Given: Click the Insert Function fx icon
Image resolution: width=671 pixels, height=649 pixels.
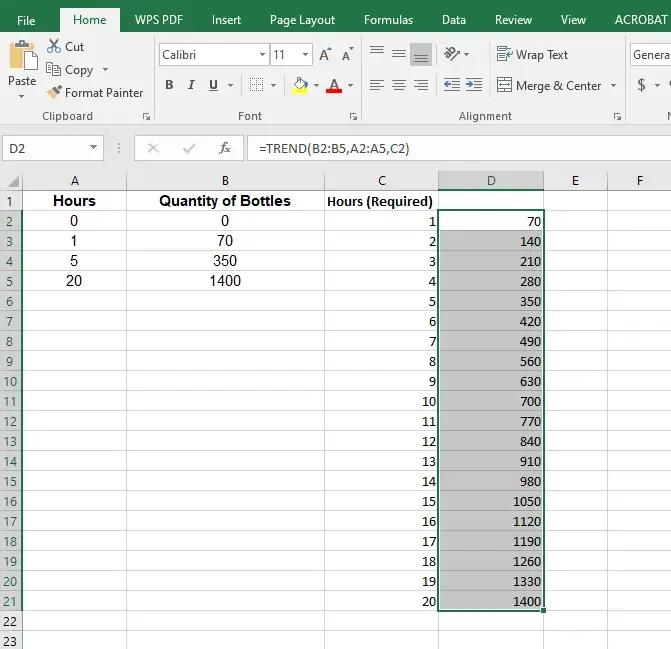Looking at the screenshot, I should [225, 148].
